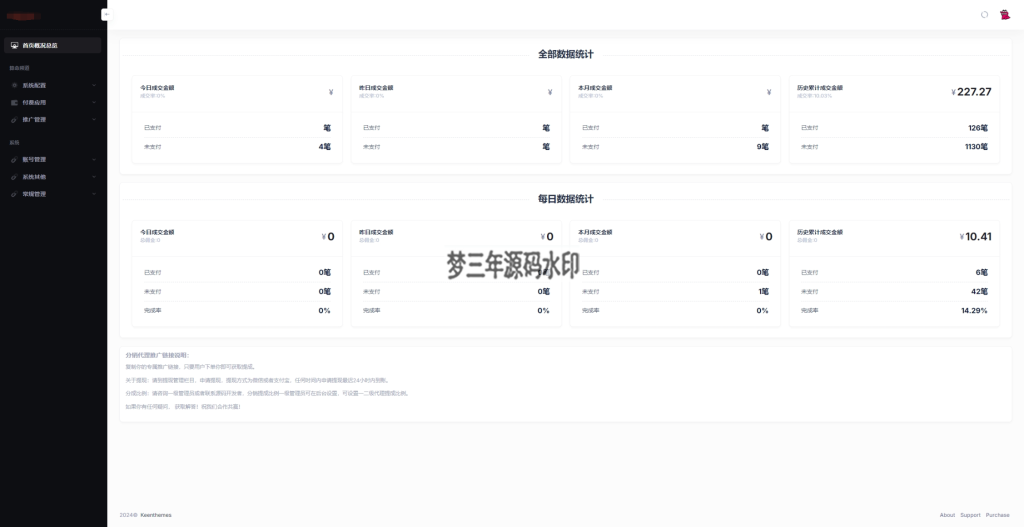Click the 首页概况总览 monitor icon in sidebar
The width and height of the screenshot is (1024, 527).
(13, 45)
